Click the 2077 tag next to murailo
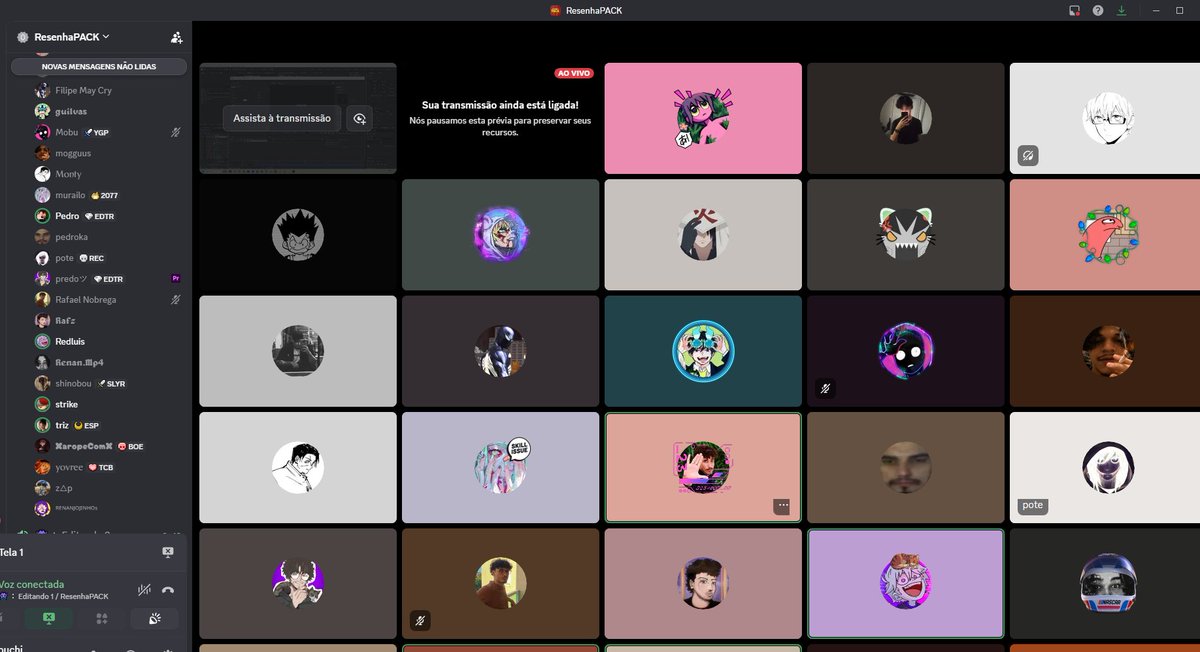The image size is (1200, 652). 104,195
